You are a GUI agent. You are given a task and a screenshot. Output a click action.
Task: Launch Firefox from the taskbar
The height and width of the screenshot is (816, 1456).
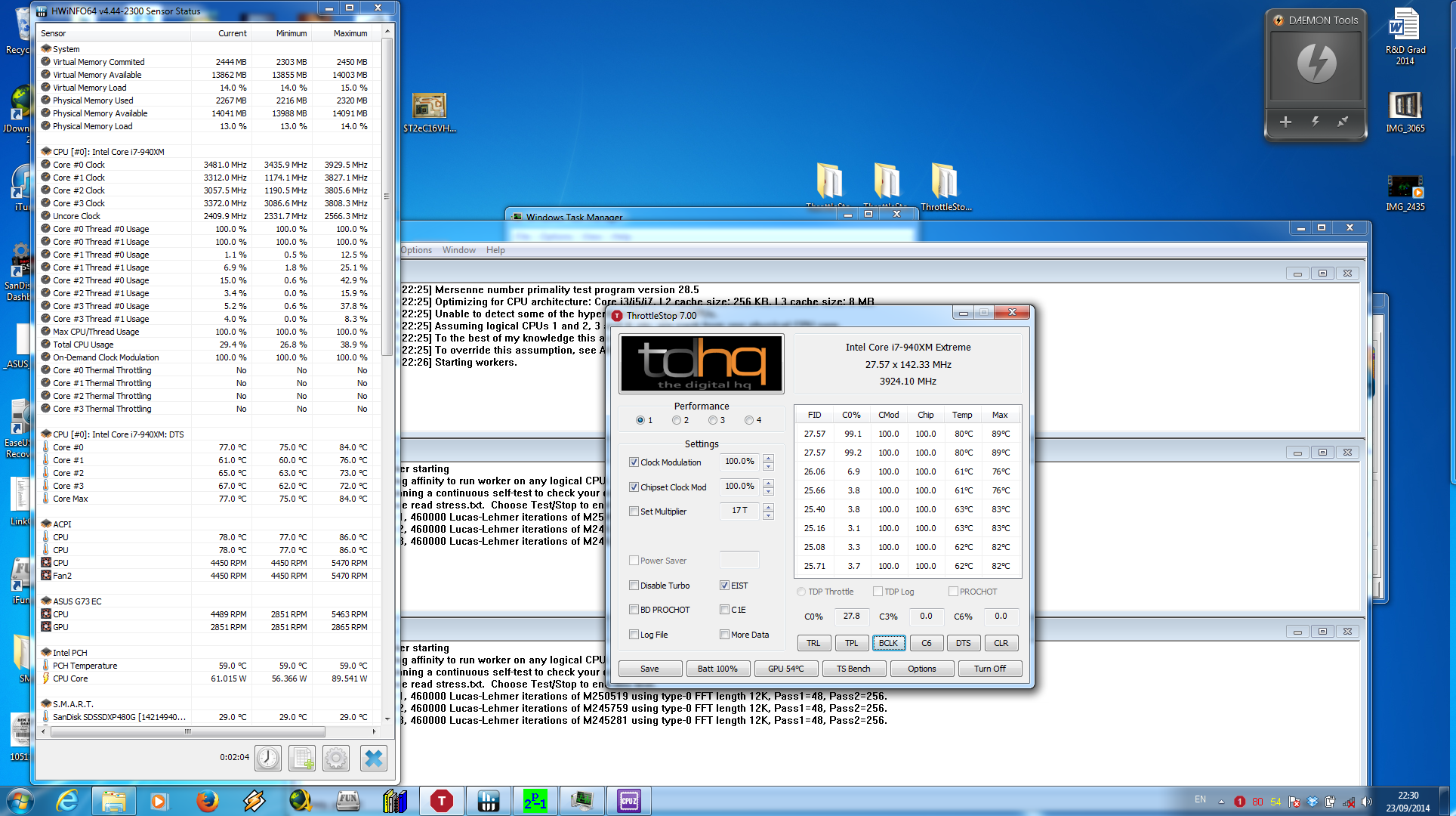point(207,801)
